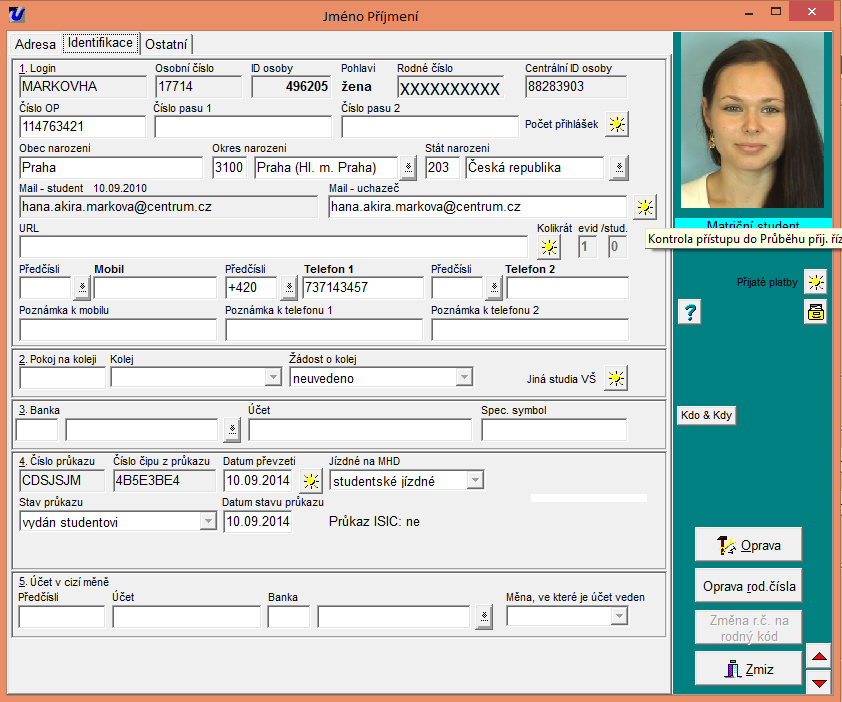Open the Žádost o kolej dropdown

(x=463, y=377)
